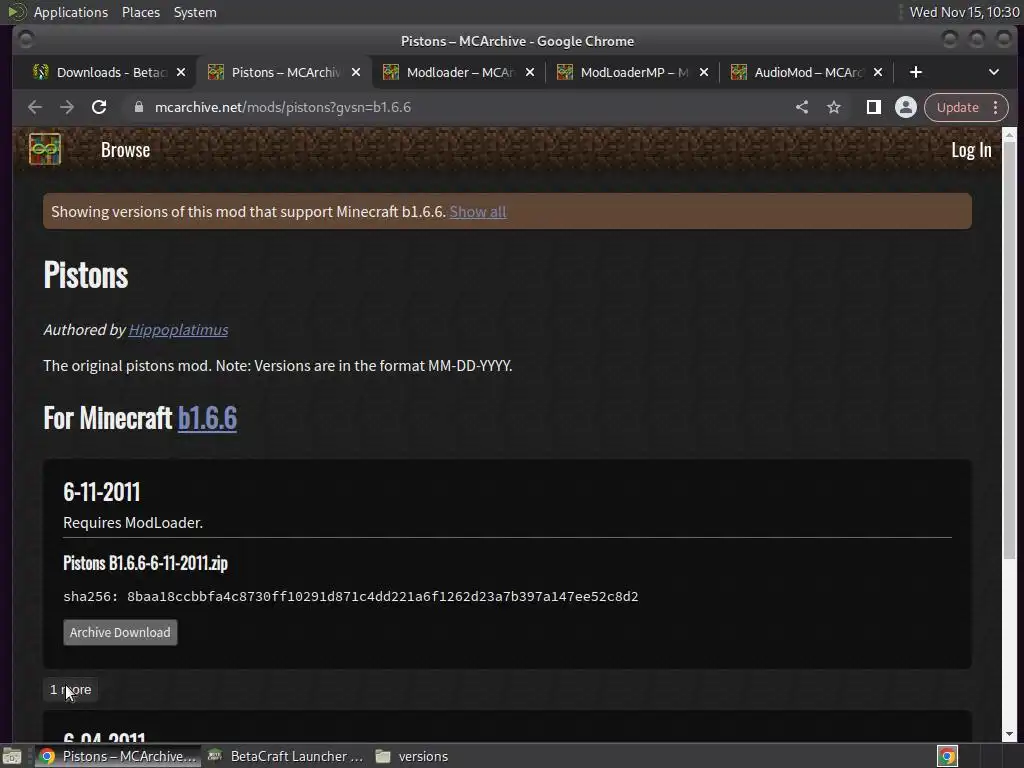The height and width of the screenshot is (768, 1024).
Task: Click the Chrome tray icon in taskbar
Action: (x=947, y=756)
